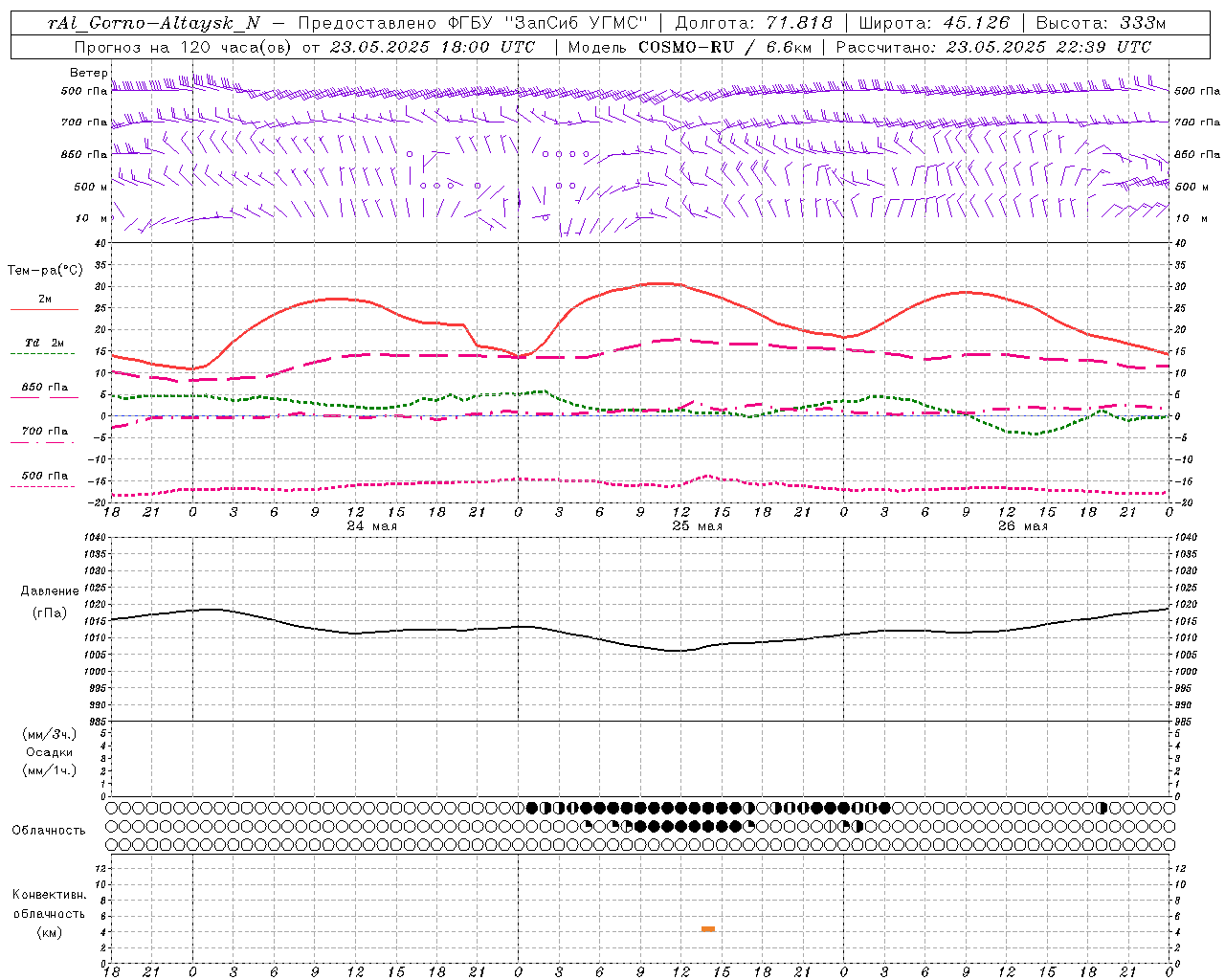Click the Осадки panel label
This screenshot has width=1225, height=980.
click(50, 752)
